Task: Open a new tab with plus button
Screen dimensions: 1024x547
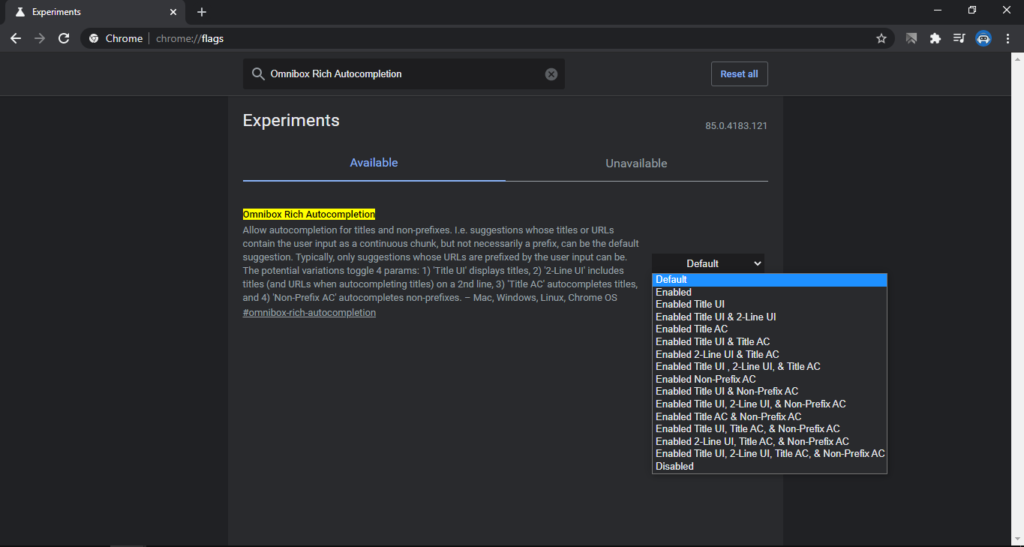Action: click(x=202, y=12)
